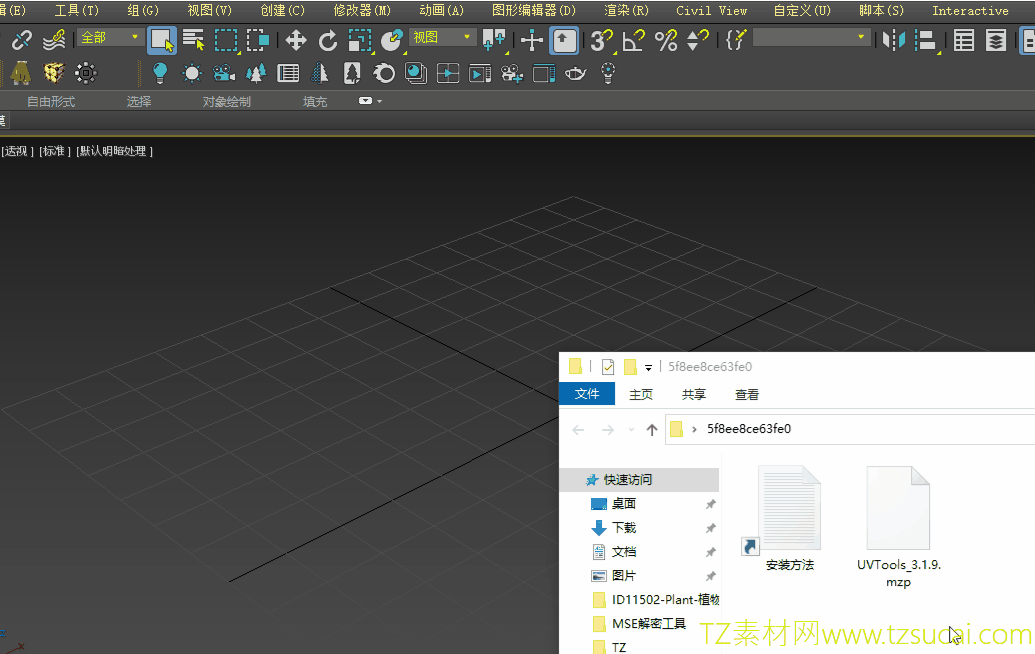1035x654 pixels.
Task: Switch to 查看 tab in Explorer
Action: pos(746,394)
